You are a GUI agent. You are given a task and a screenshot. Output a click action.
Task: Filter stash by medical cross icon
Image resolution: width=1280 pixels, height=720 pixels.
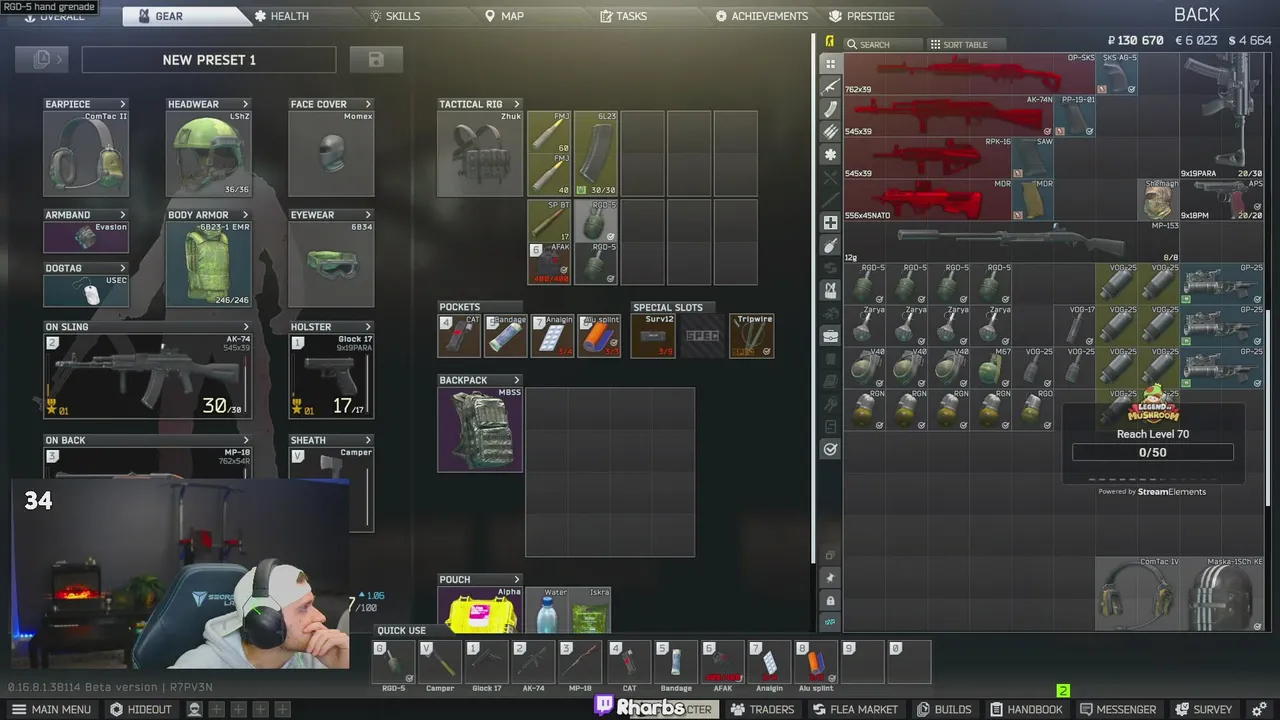830,223
